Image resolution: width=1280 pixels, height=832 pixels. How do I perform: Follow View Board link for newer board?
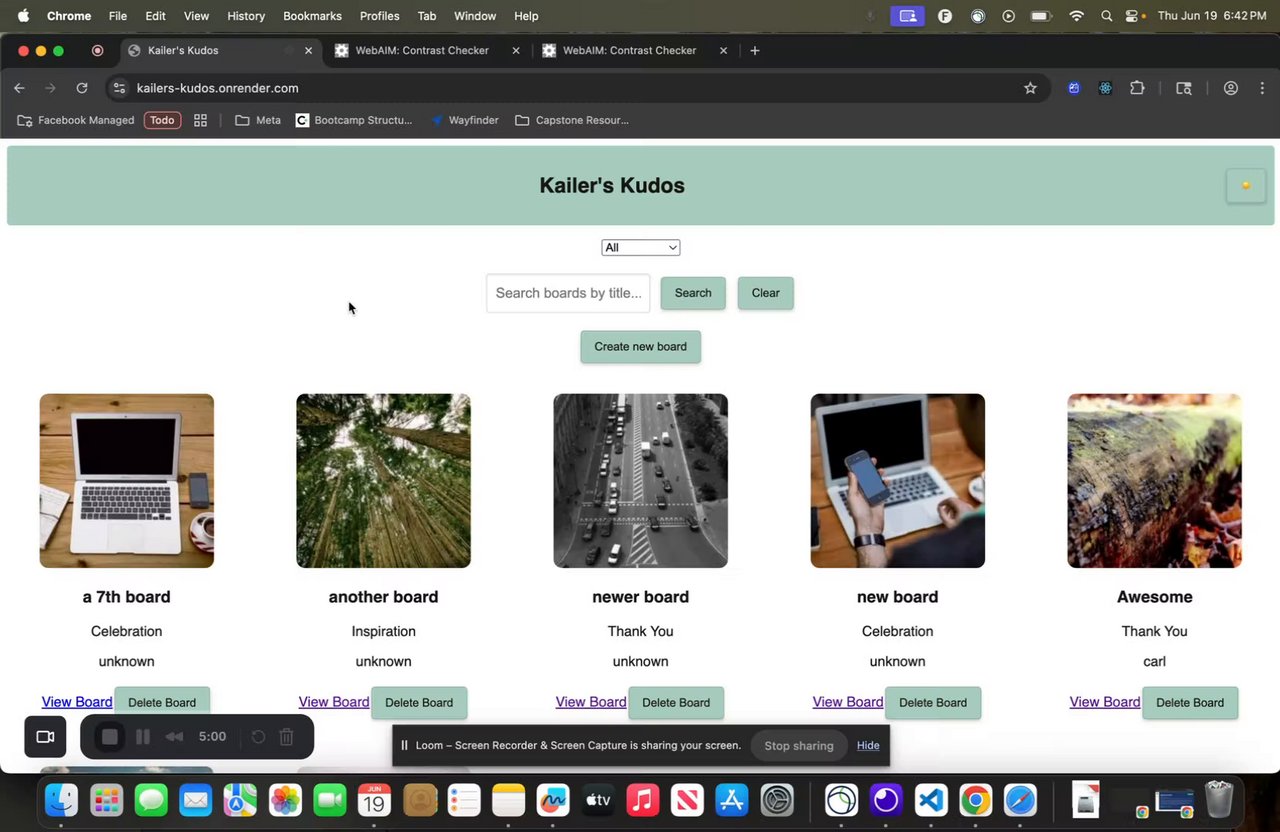(591, 702)
